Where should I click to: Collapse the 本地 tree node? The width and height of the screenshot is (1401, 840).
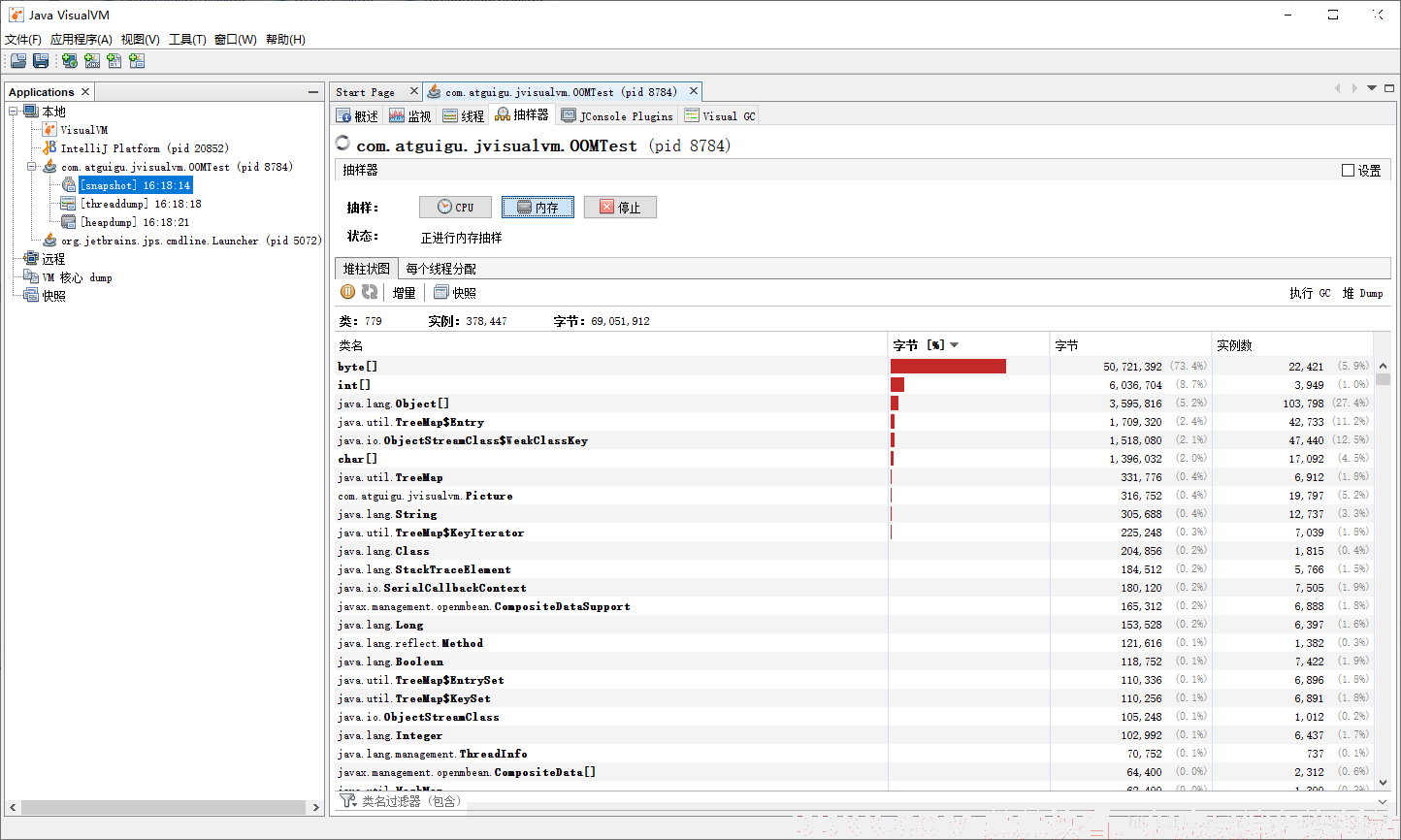(x=14, y=112)
